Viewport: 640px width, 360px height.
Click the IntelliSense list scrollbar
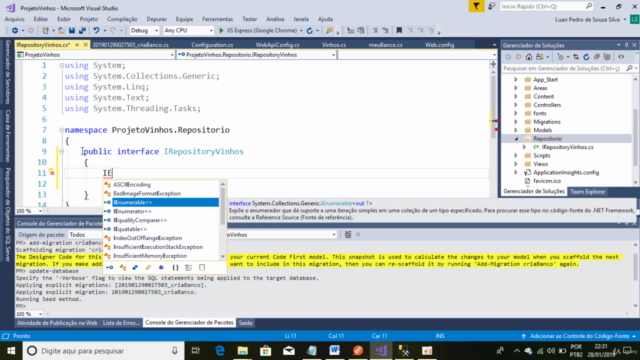tap(222, 220)
